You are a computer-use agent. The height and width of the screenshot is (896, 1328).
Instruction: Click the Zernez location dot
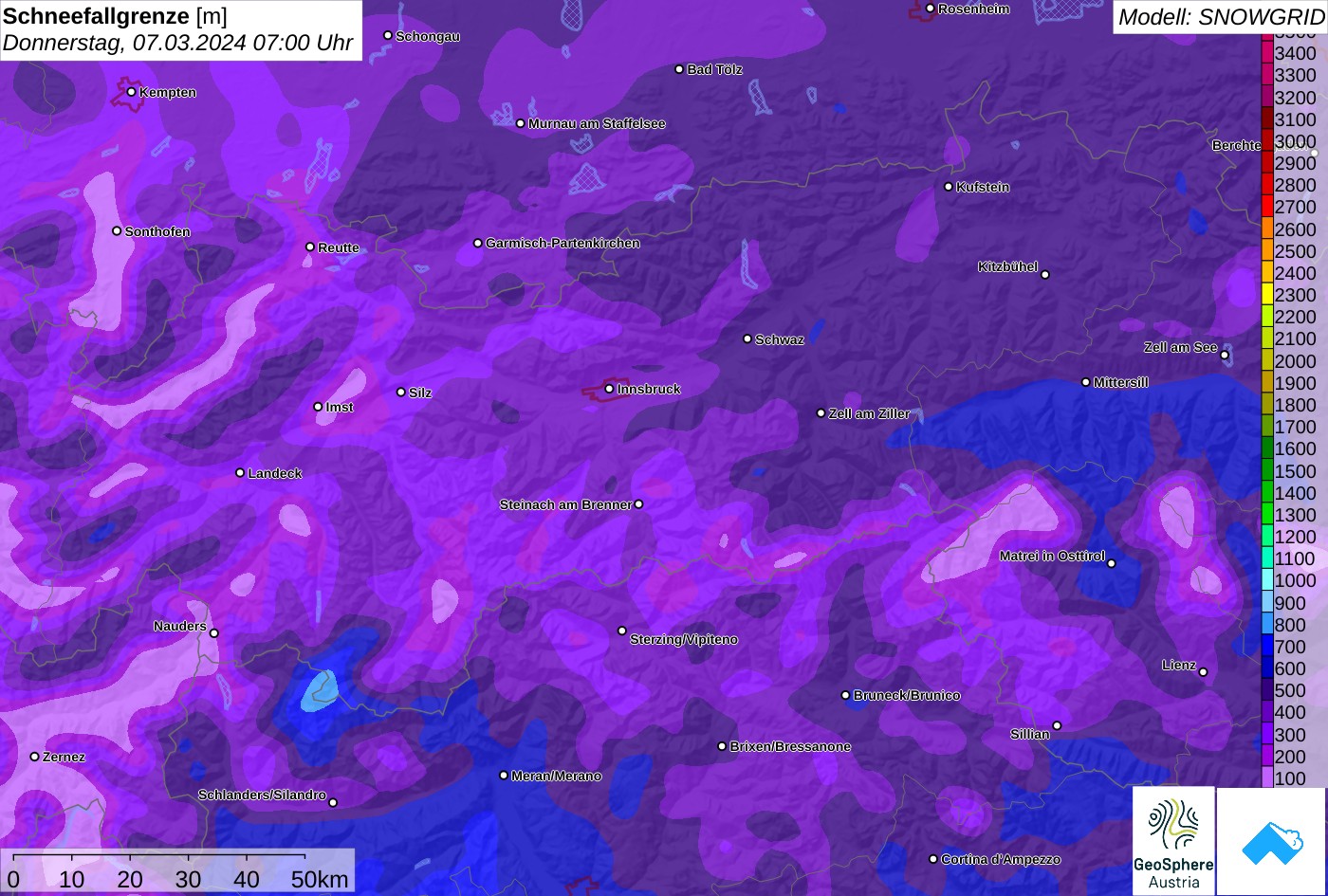pos(35,757)
